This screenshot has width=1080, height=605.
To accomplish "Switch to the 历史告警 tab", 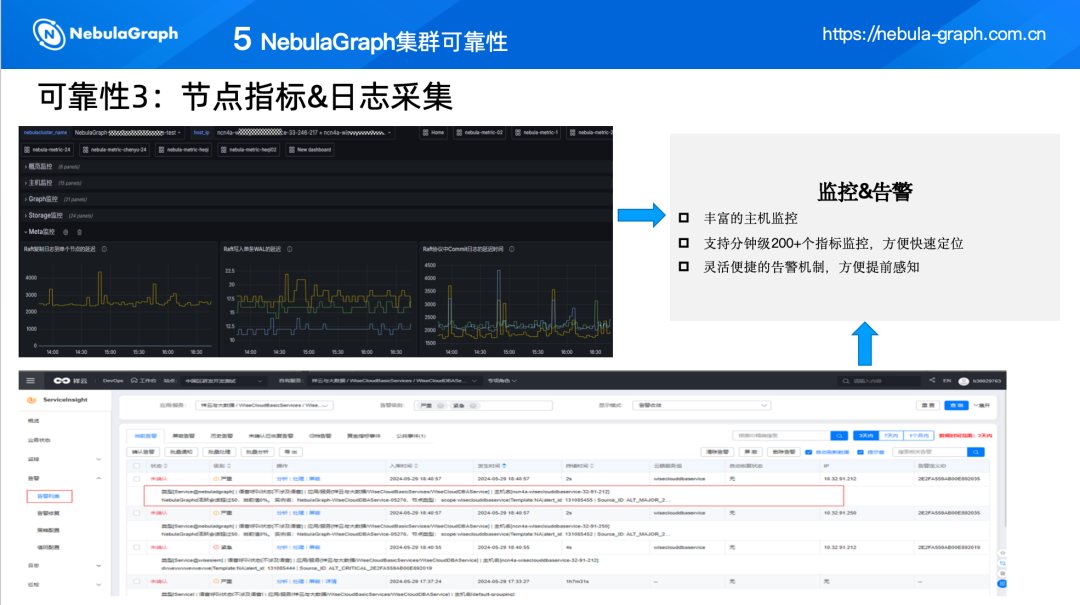I will pos(221,436).
